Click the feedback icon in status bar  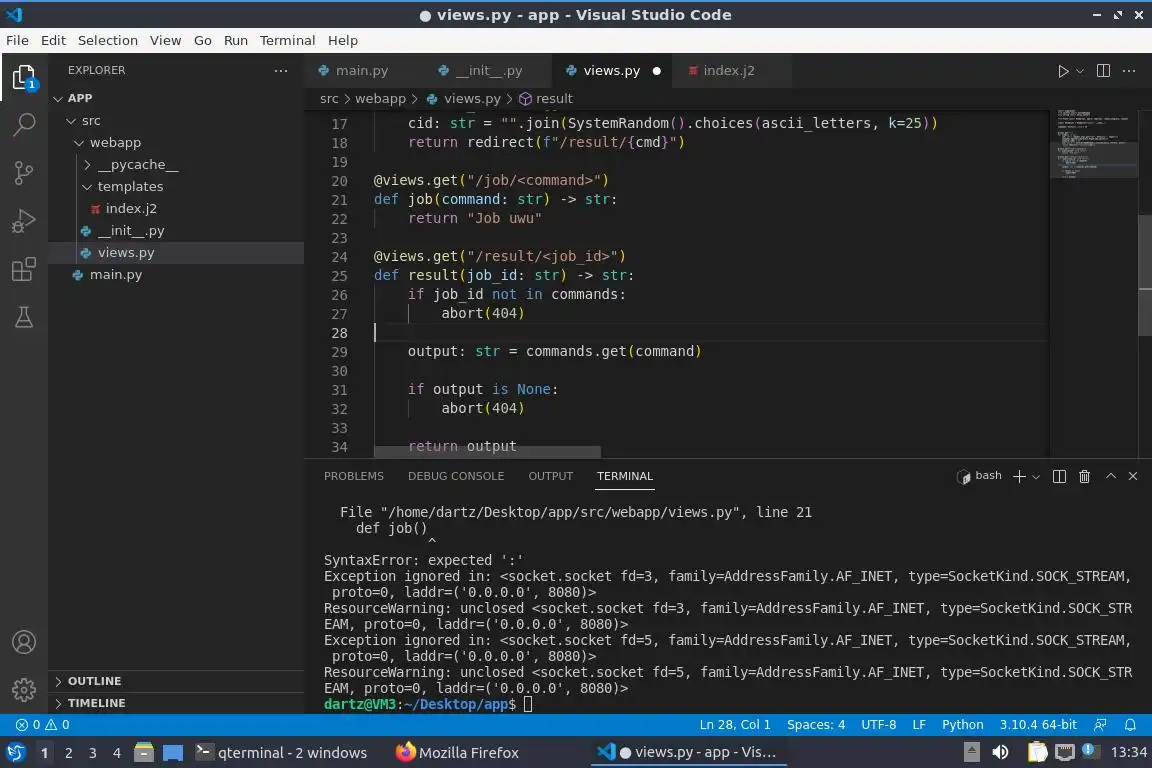1100,725
